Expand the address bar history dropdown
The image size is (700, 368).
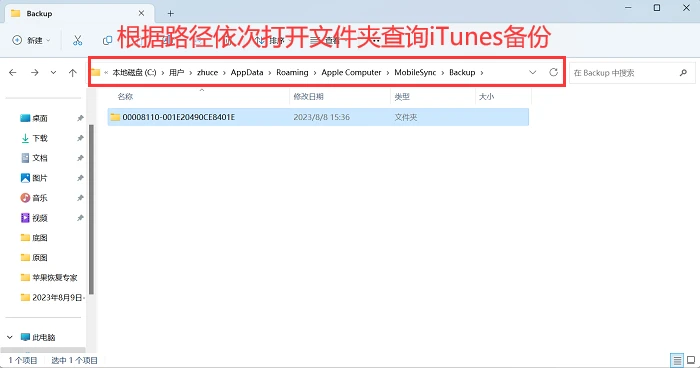pos(532,72)
